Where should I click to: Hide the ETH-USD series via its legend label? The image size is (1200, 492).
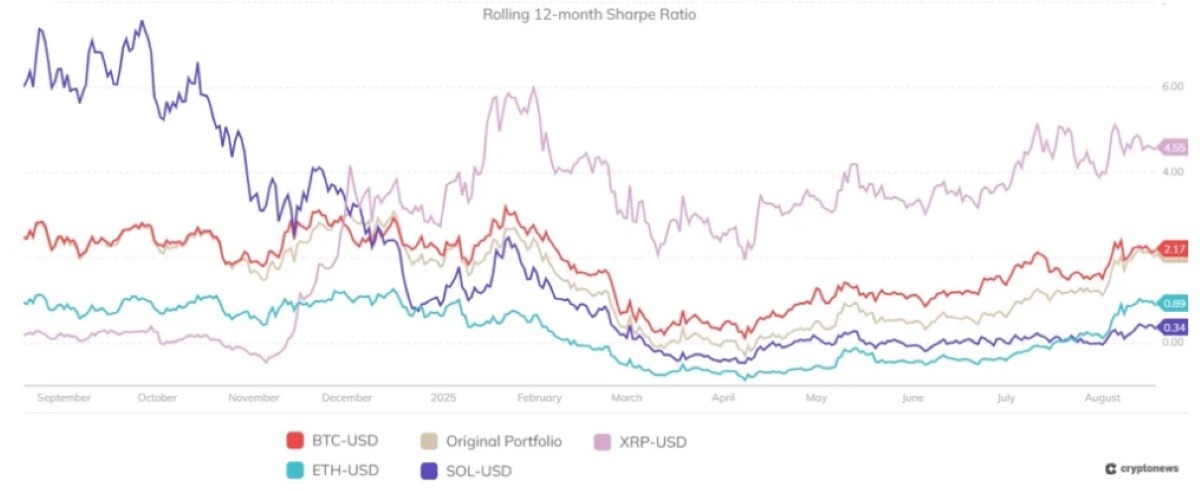pos(345,469)
